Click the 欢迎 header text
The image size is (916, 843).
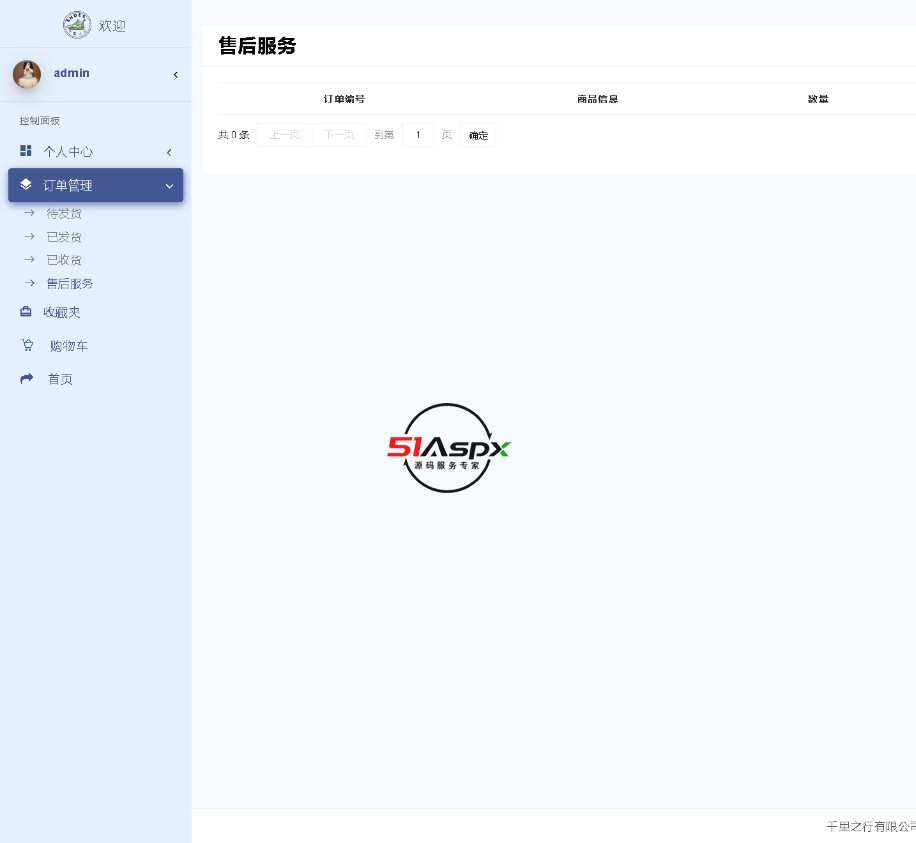[x=112, y=26]
